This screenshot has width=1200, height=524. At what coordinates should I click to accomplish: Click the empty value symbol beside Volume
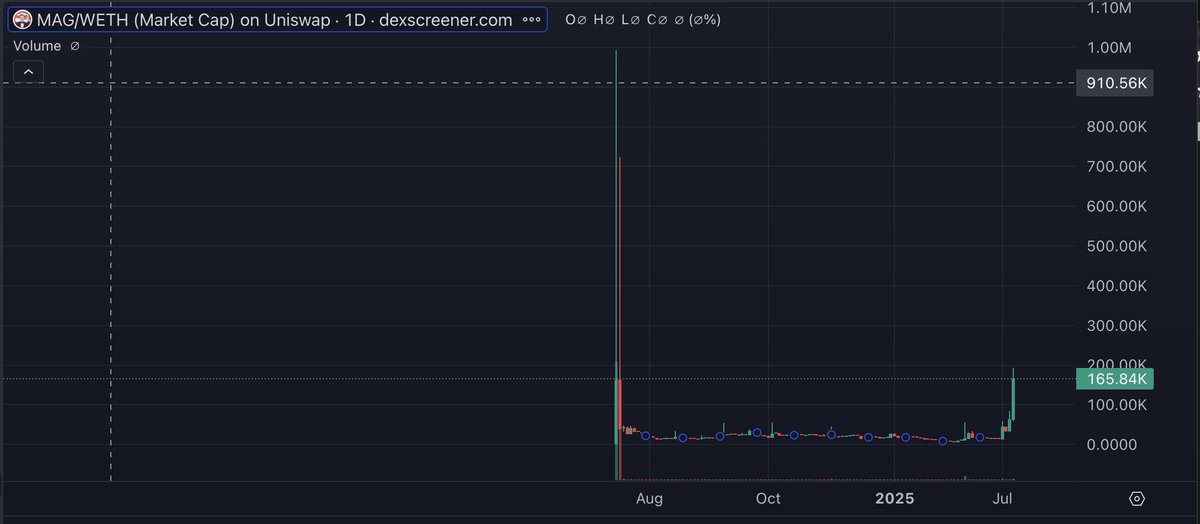coord(76,46)
